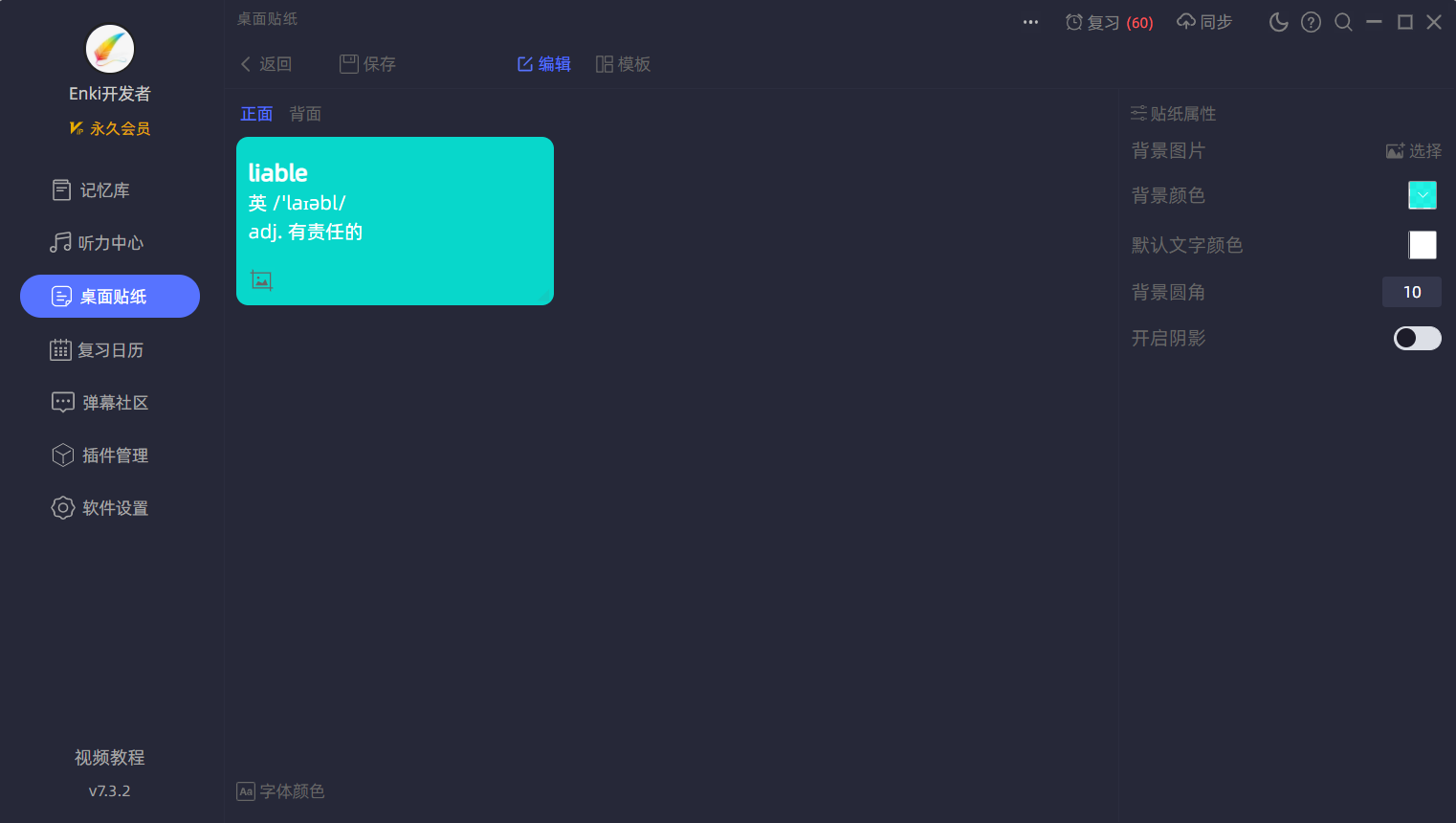The image size is (1456, 823).
Task: Click the Enki app logo avatar
Action: point(110,49)
